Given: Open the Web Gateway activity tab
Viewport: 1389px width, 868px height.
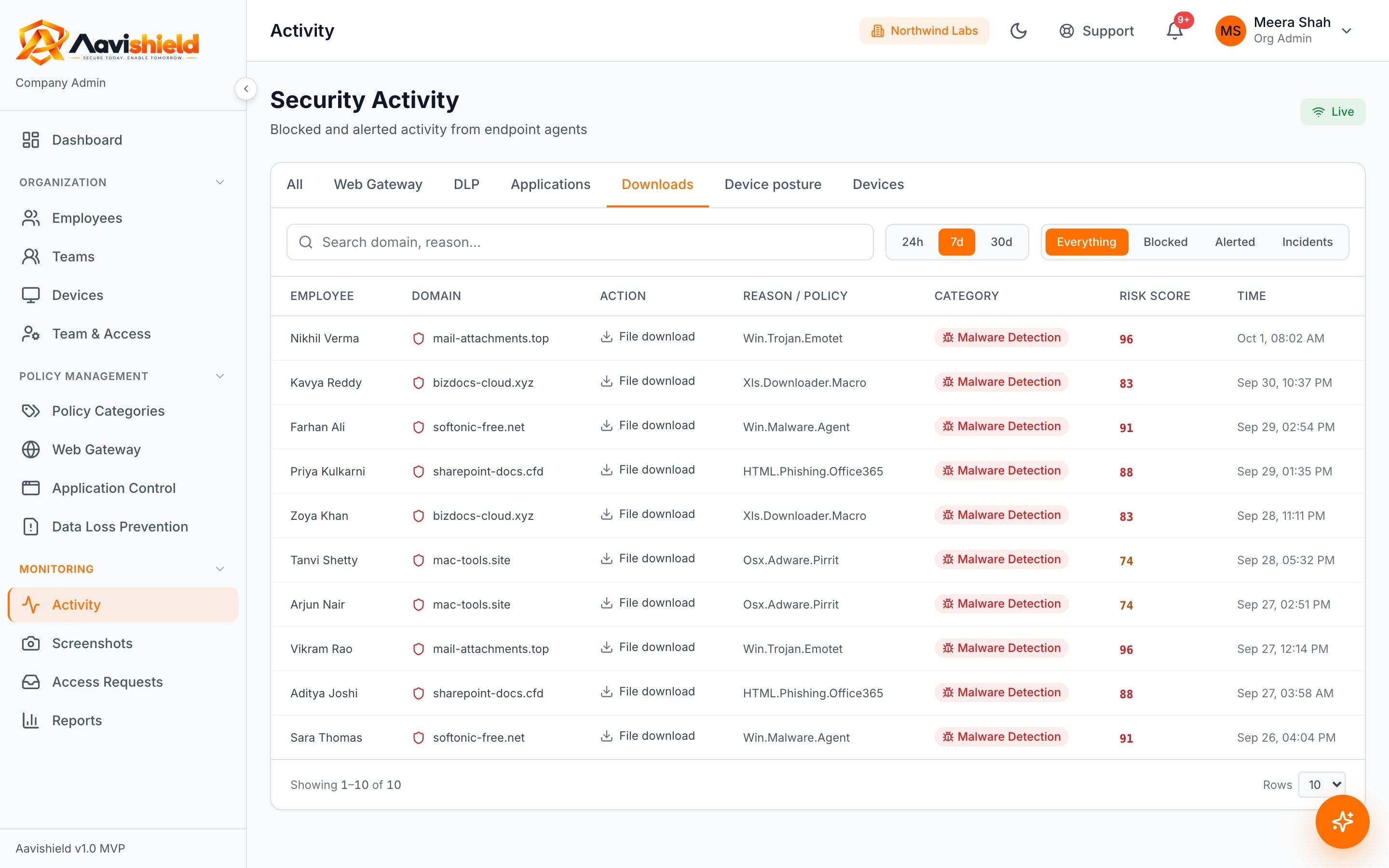Looking at the screenshot, I should (378, 185).
